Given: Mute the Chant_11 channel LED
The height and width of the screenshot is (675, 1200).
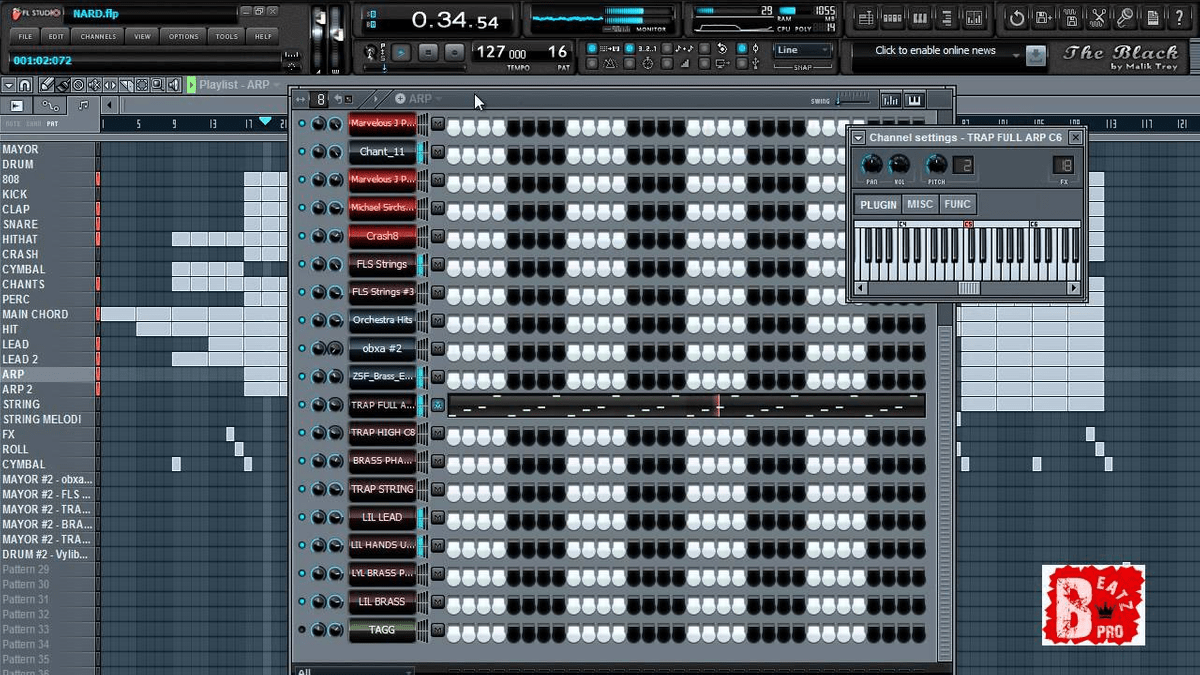Looking at the screenshot, I should 302,152.
